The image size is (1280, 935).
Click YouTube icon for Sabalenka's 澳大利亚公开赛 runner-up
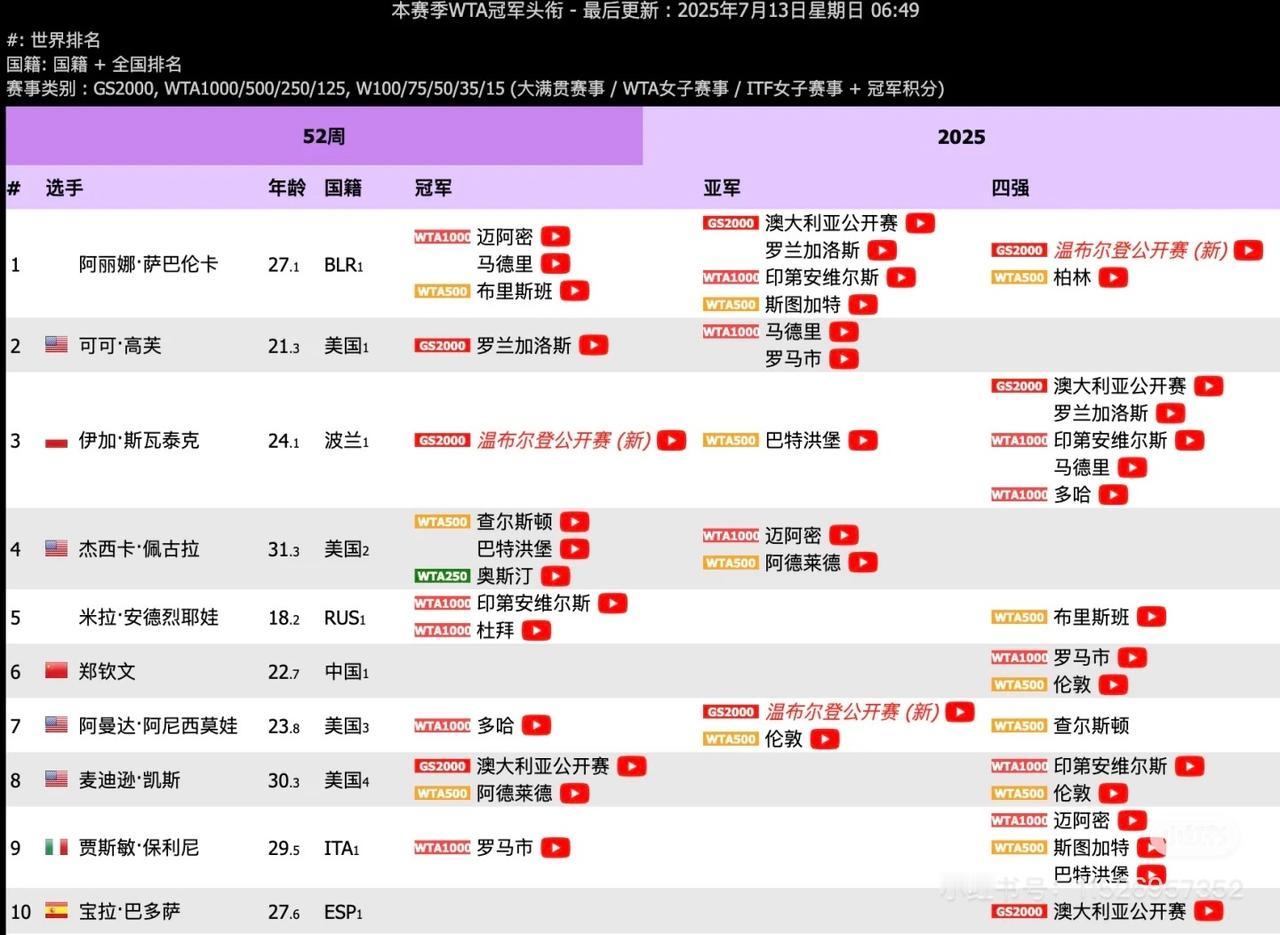(x=920, y=223)
